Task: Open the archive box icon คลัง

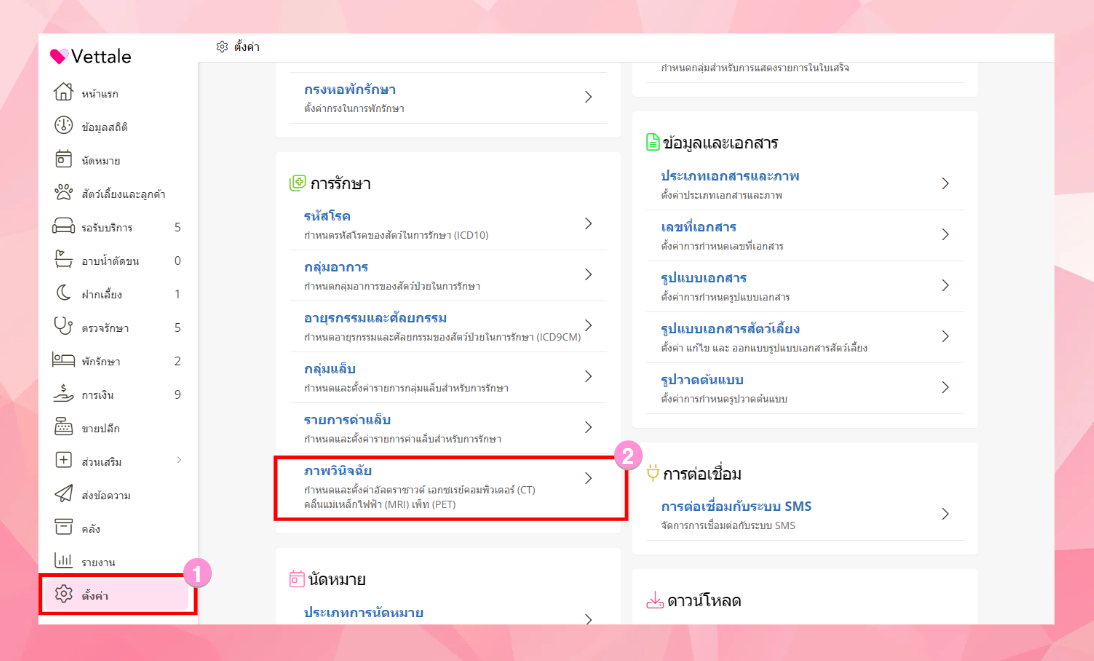Action: (x=63, y=528)
